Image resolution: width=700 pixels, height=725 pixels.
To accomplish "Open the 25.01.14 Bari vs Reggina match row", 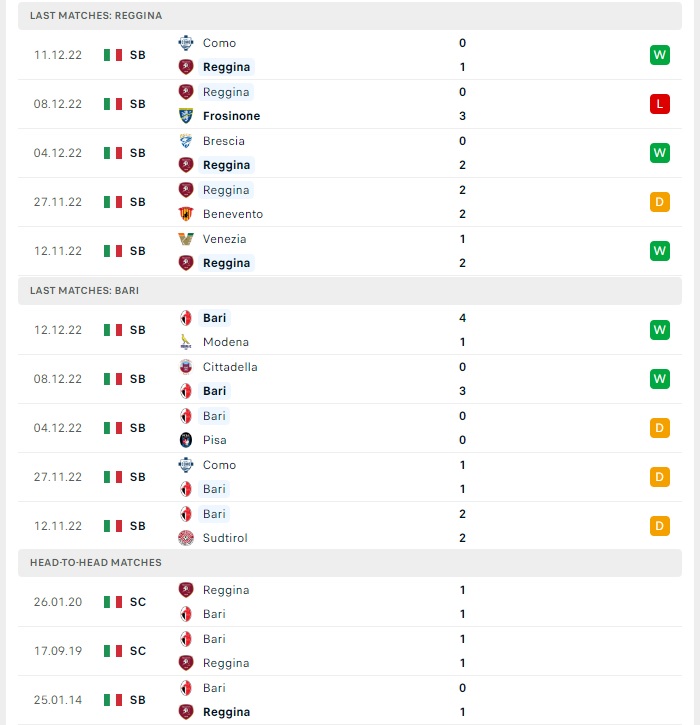I will tap(350, 700).
